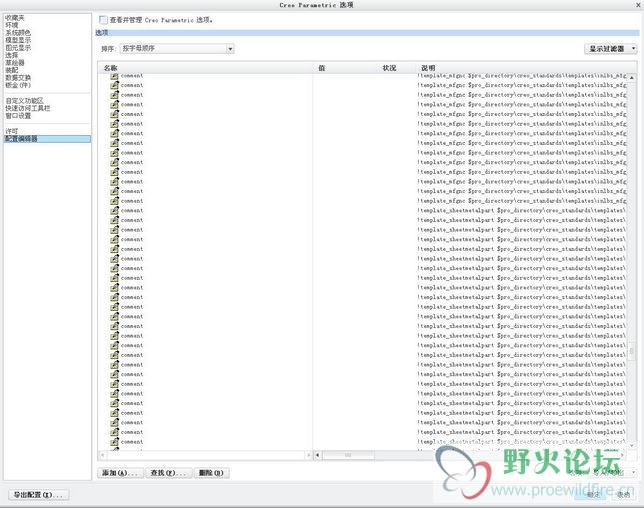
Task: Switch to 草绘器 settings
Action: click(x=15, y=62)
